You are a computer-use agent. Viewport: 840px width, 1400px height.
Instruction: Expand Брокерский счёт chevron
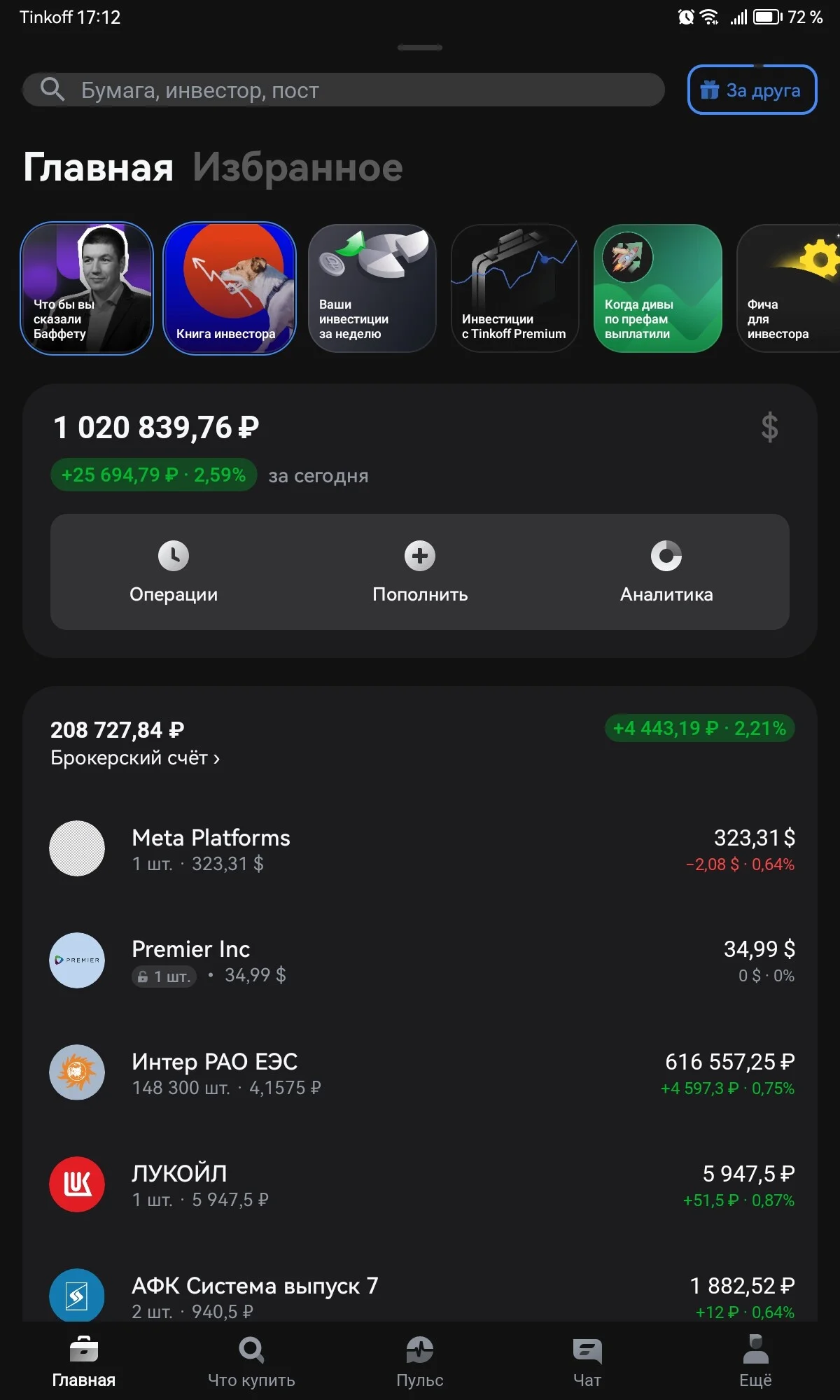click(217, 759)
